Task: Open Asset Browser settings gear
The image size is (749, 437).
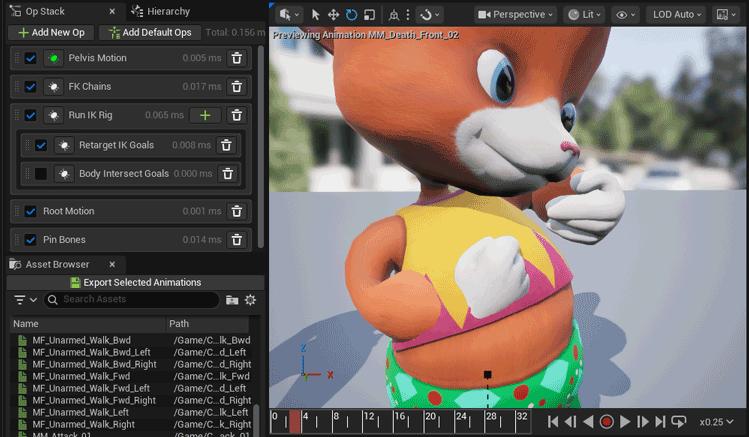Action: (x=251, y=300)
